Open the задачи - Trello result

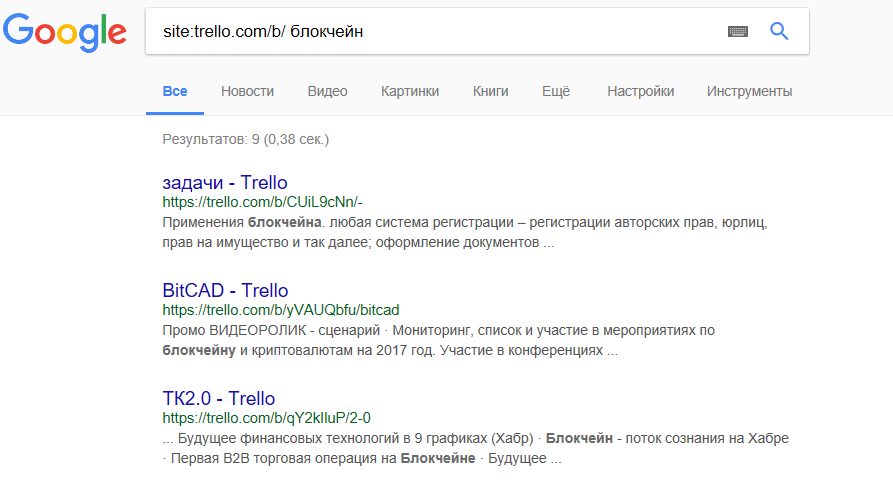[x=225, y=183]
